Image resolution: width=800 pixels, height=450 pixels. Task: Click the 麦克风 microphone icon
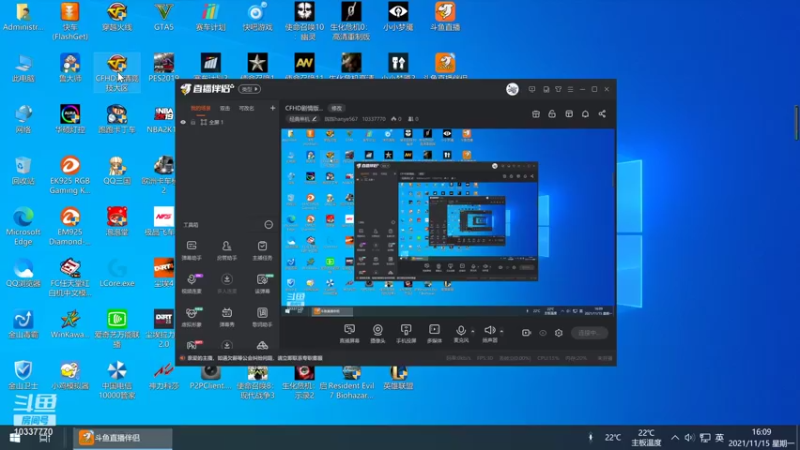(x=460, y=331)
